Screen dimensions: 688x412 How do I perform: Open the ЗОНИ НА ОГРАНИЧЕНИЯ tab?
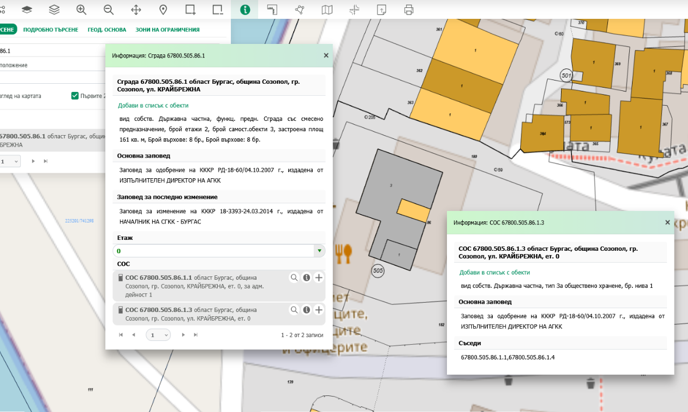pos(167,30)
